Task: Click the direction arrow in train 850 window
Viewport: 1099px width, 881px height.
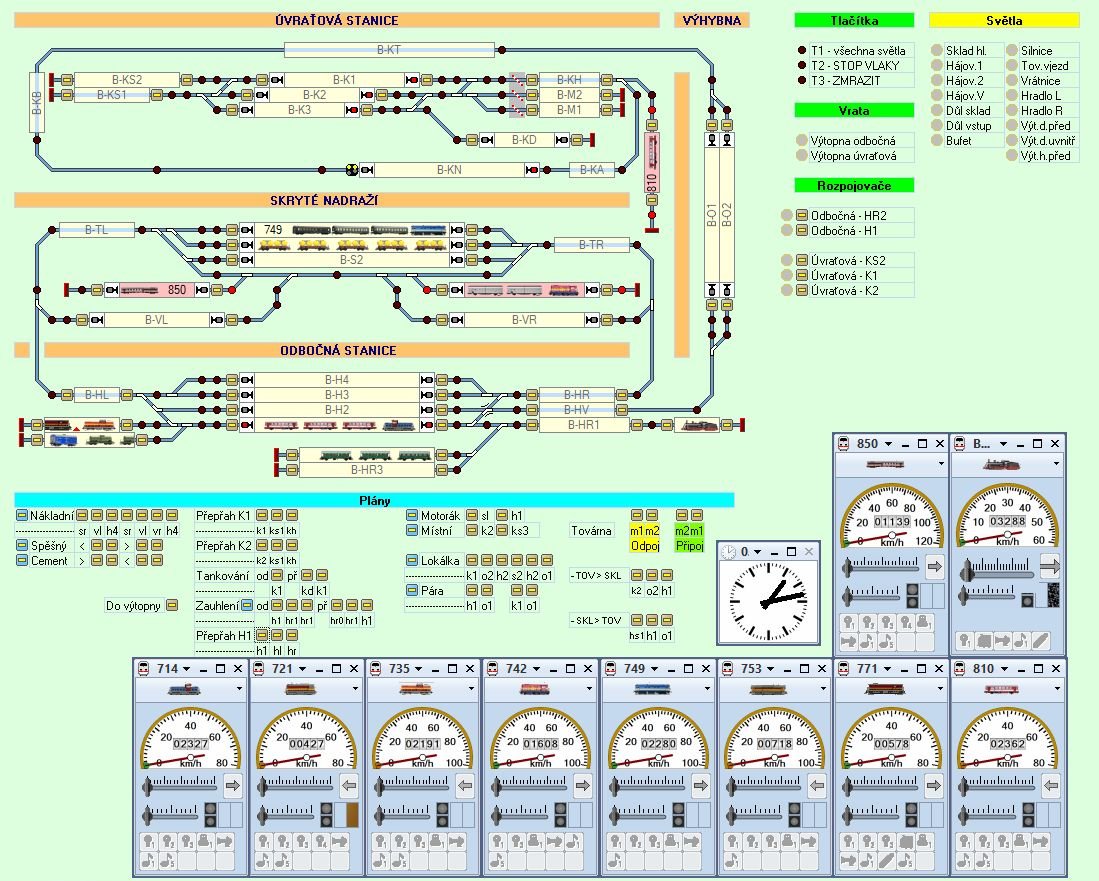Action: tap(935, 567)
